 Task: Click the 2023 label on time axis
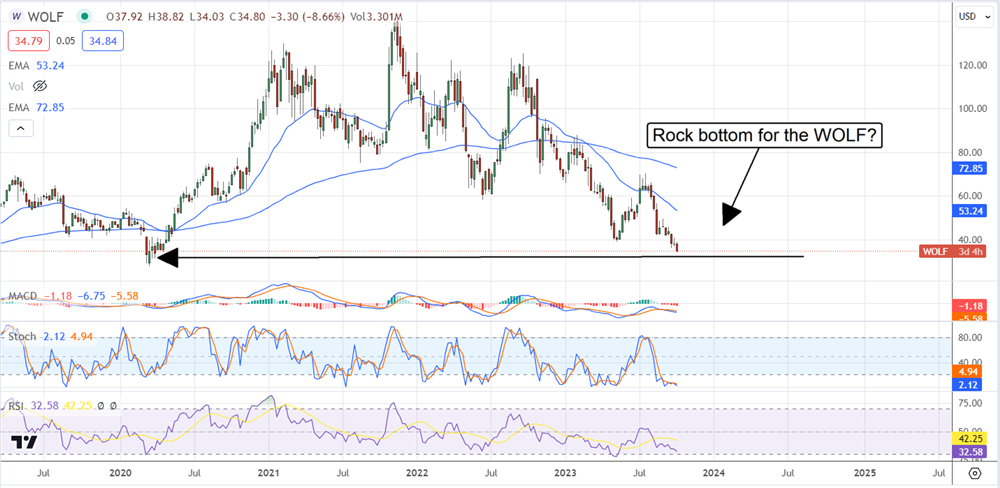pos(566,473)
